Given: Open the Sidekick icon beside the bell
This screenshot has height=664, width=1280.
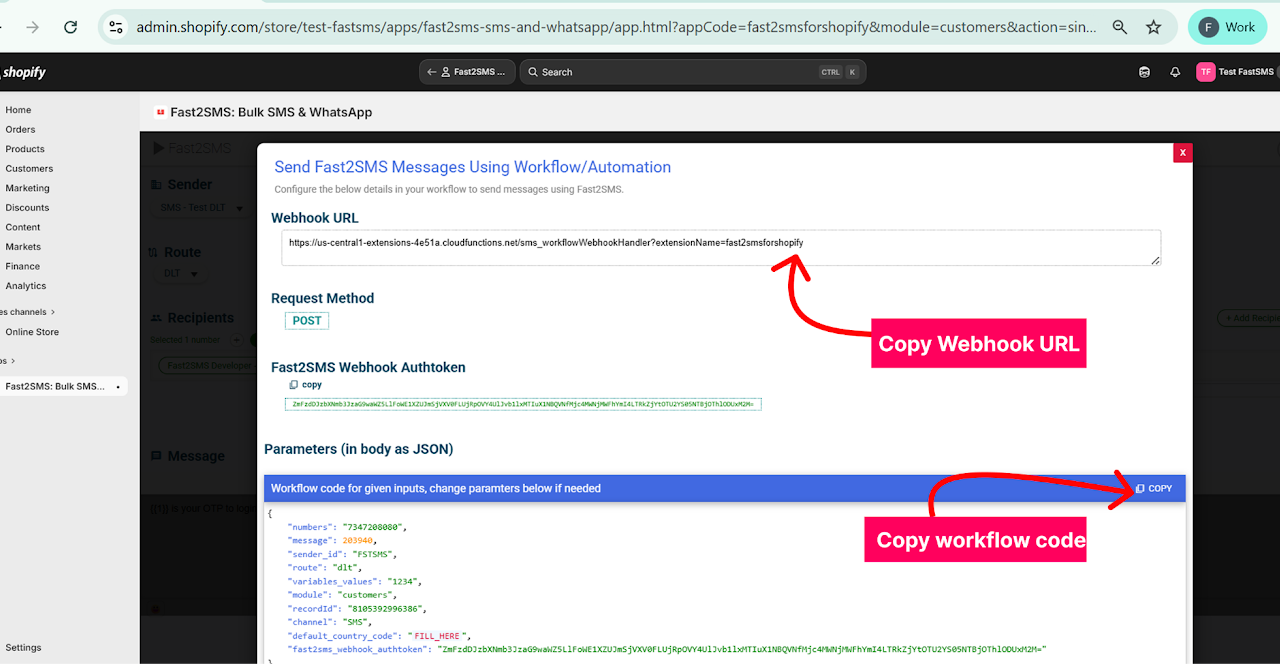Looking at the screenshot, I should point(1145,72).
